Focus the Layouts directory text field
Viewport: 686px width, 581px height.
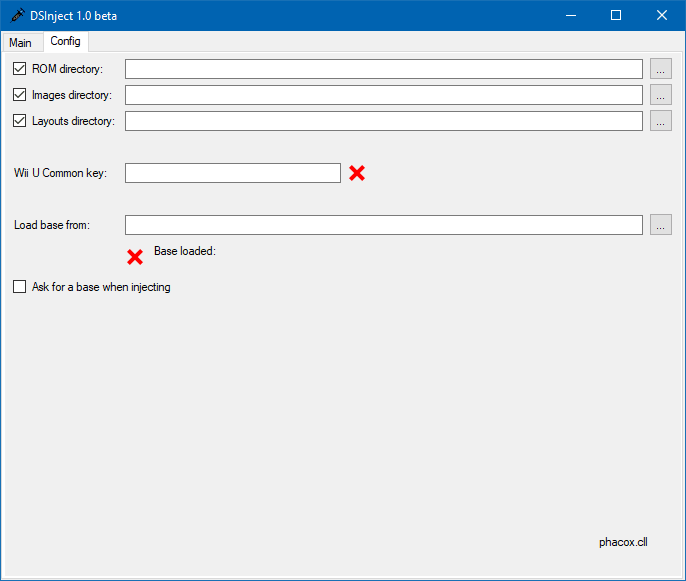(384, 121)
